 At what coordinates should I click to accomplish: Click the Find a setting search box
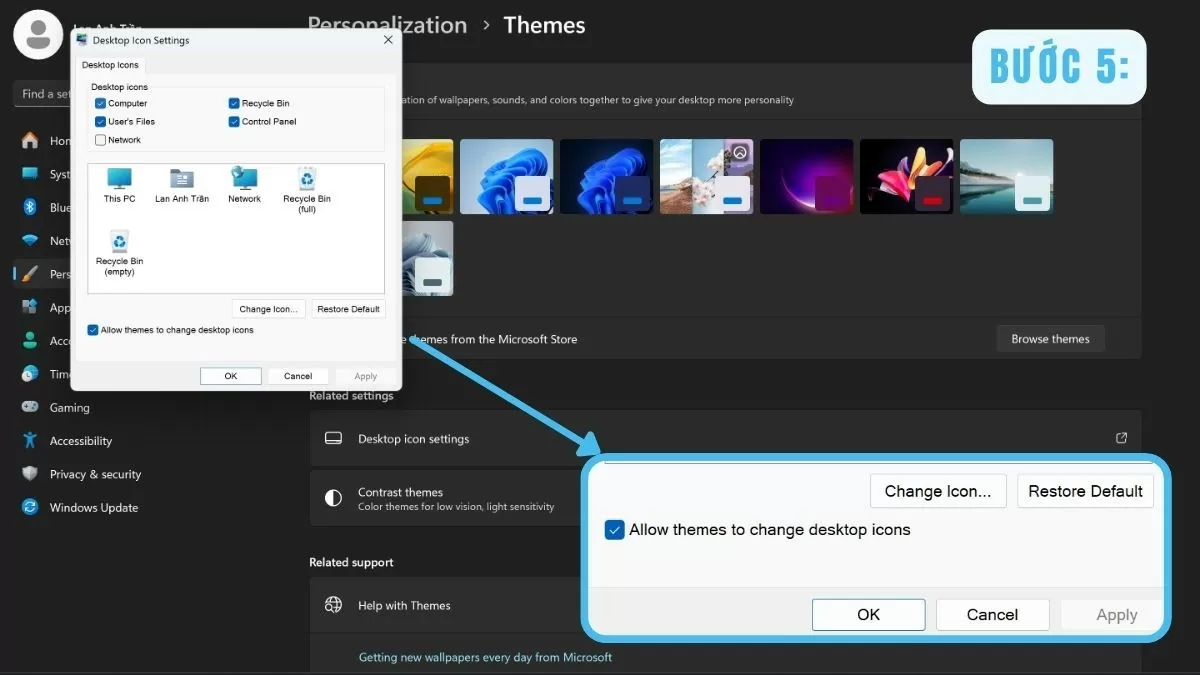pyautogui.click(x=40, y=93)
